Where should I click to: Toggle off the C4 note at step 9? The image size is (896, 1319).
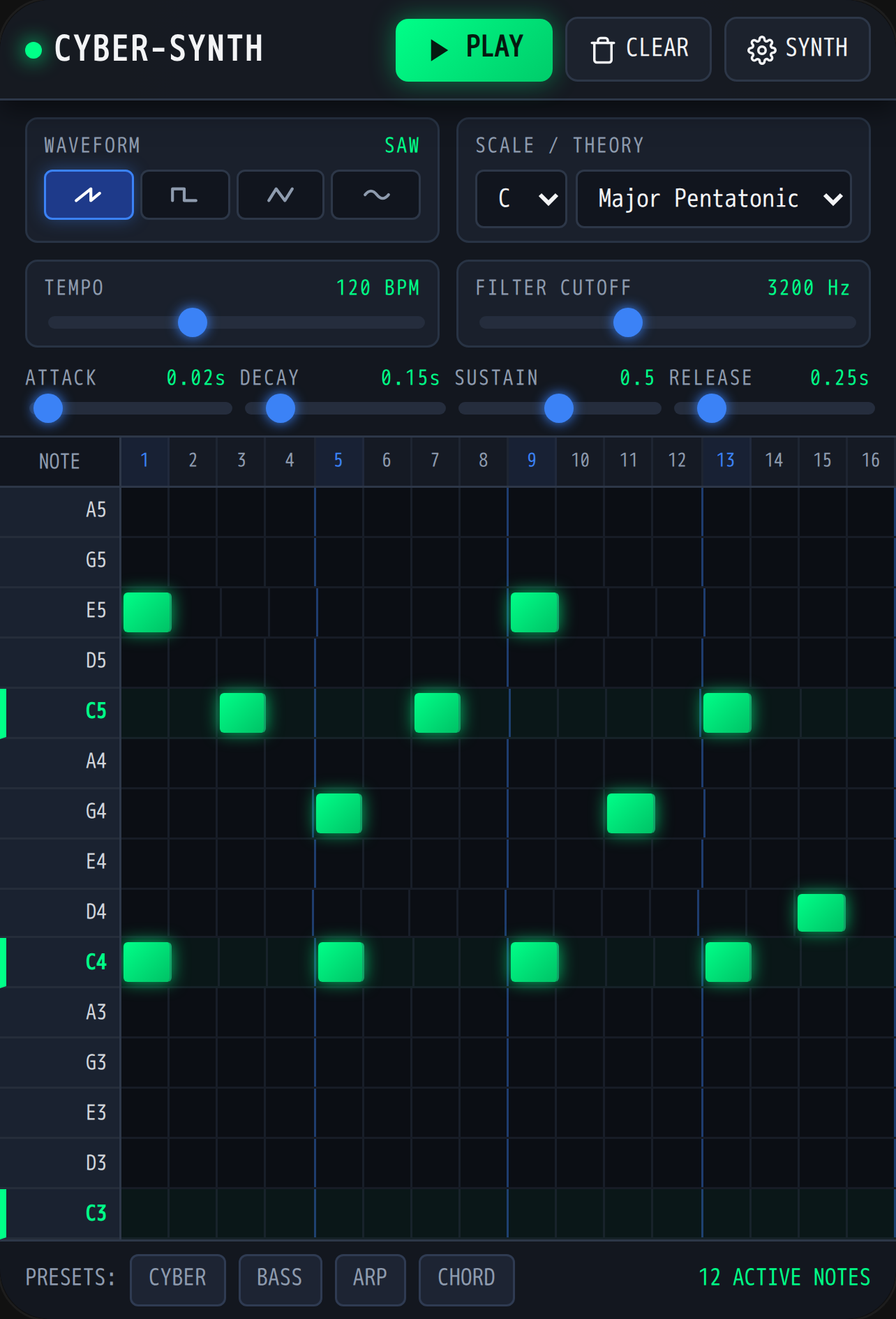coord(535,962)
